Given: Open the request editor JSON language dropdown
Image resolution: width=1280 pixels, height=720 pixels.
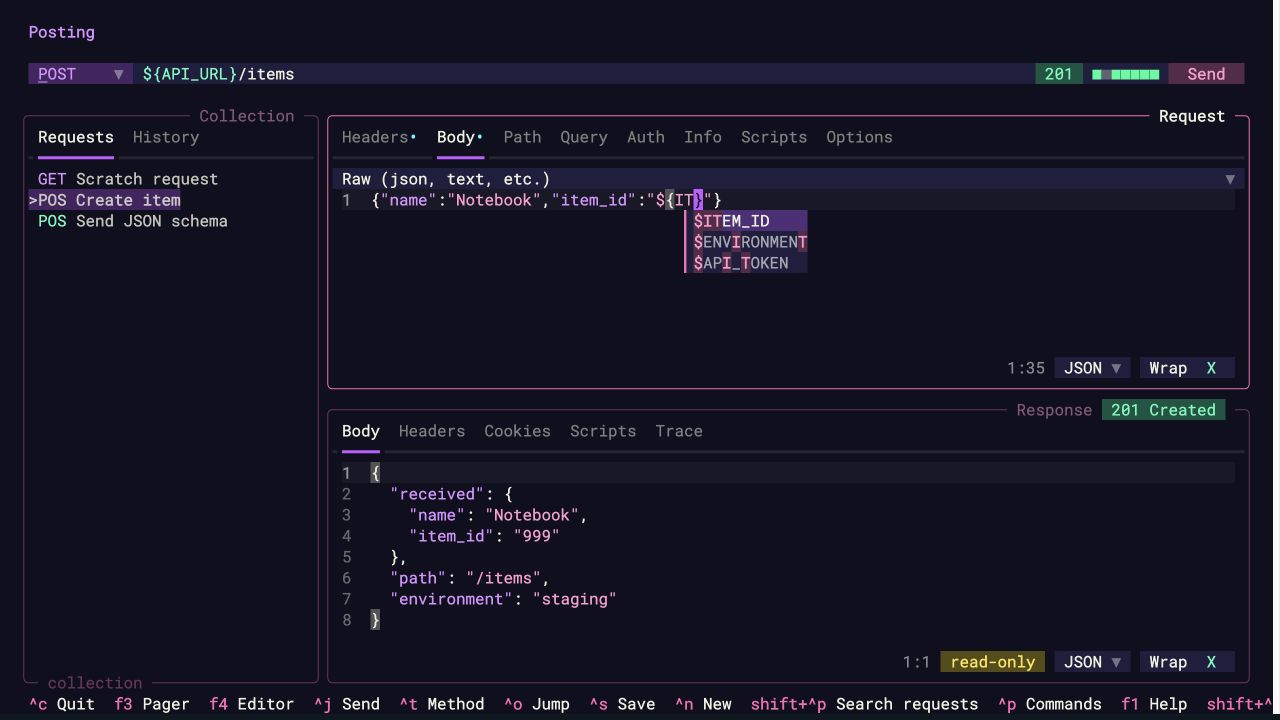Looking at the screenshot, I should (1092, 368).
